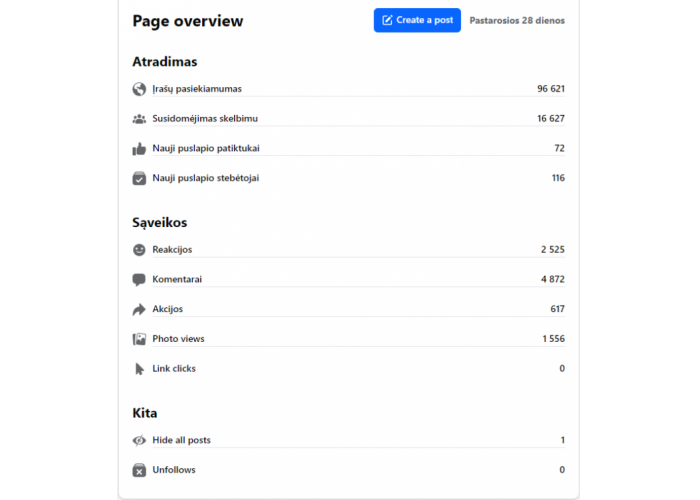Image resolution: width=700 pixels, height=500 pixels.
Task: Click the 72 new likes value
Action: [559, 148]
